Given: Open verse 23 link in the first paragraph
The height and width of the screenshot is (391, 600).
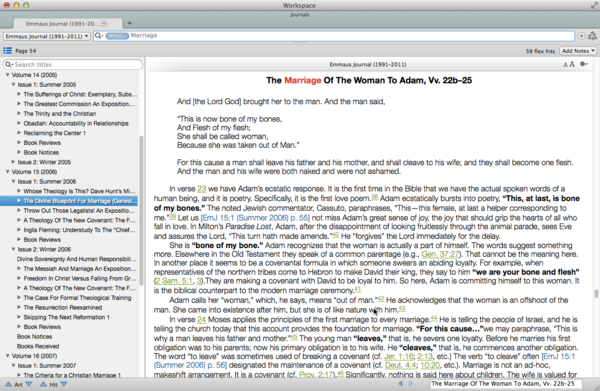Looking at the screenshot, I should click(202, 189).
